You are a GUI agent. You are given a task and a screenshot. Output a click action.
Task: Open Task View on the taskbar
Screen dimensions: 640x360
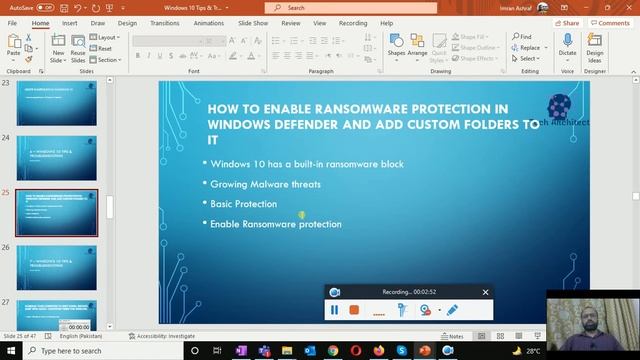(x=217, y=351)
